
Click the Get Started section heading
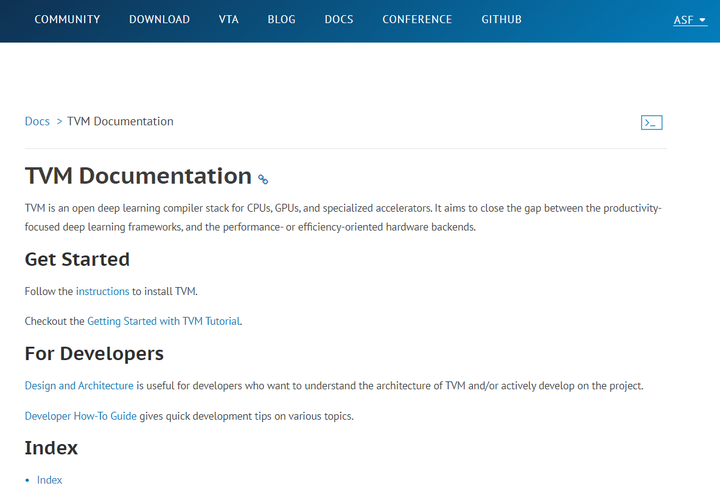pyautogui.click(x=77, y=259)
